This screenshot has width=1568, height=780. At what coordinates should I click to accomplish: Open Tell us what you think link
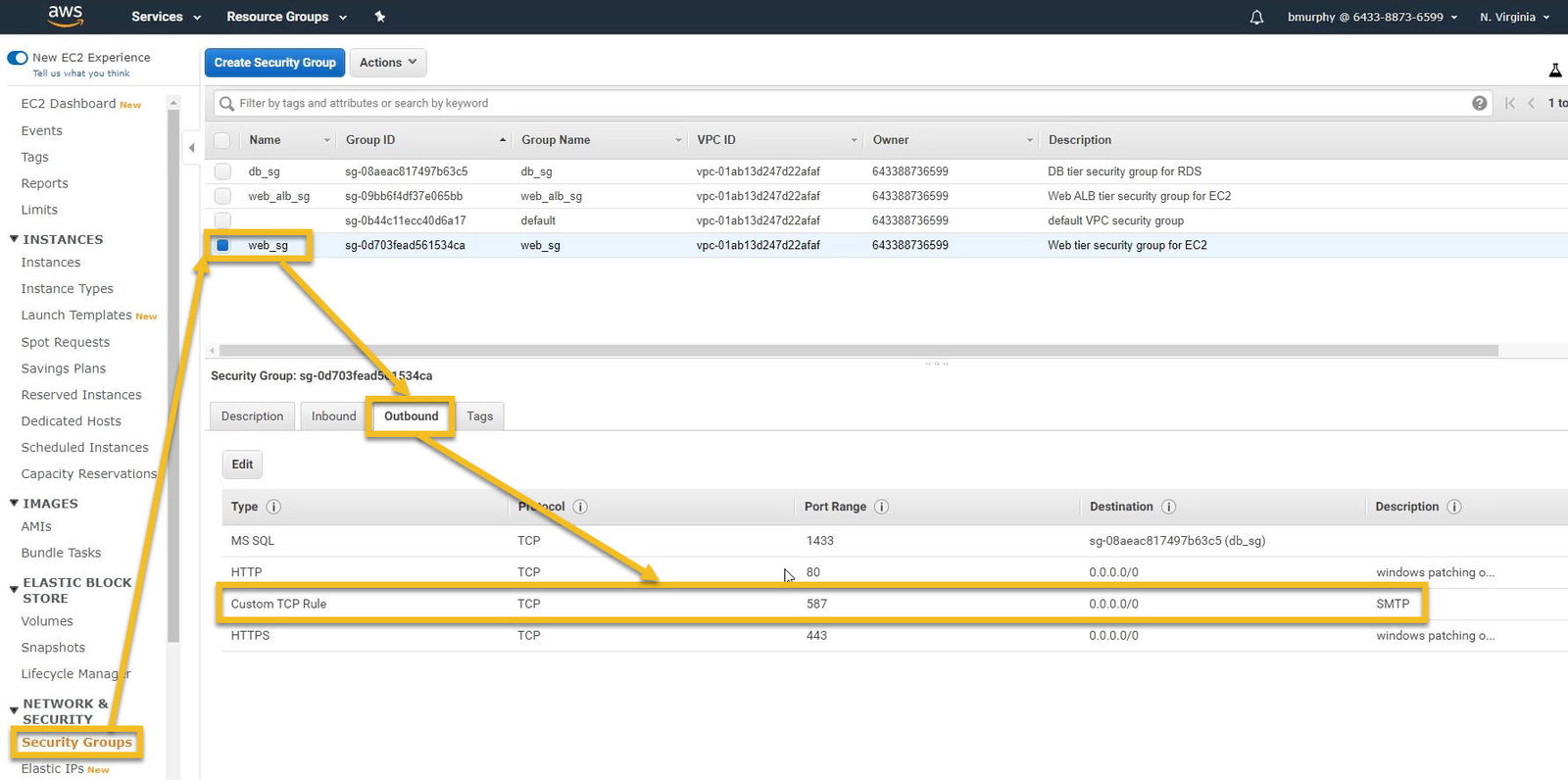tap(81, 73)
